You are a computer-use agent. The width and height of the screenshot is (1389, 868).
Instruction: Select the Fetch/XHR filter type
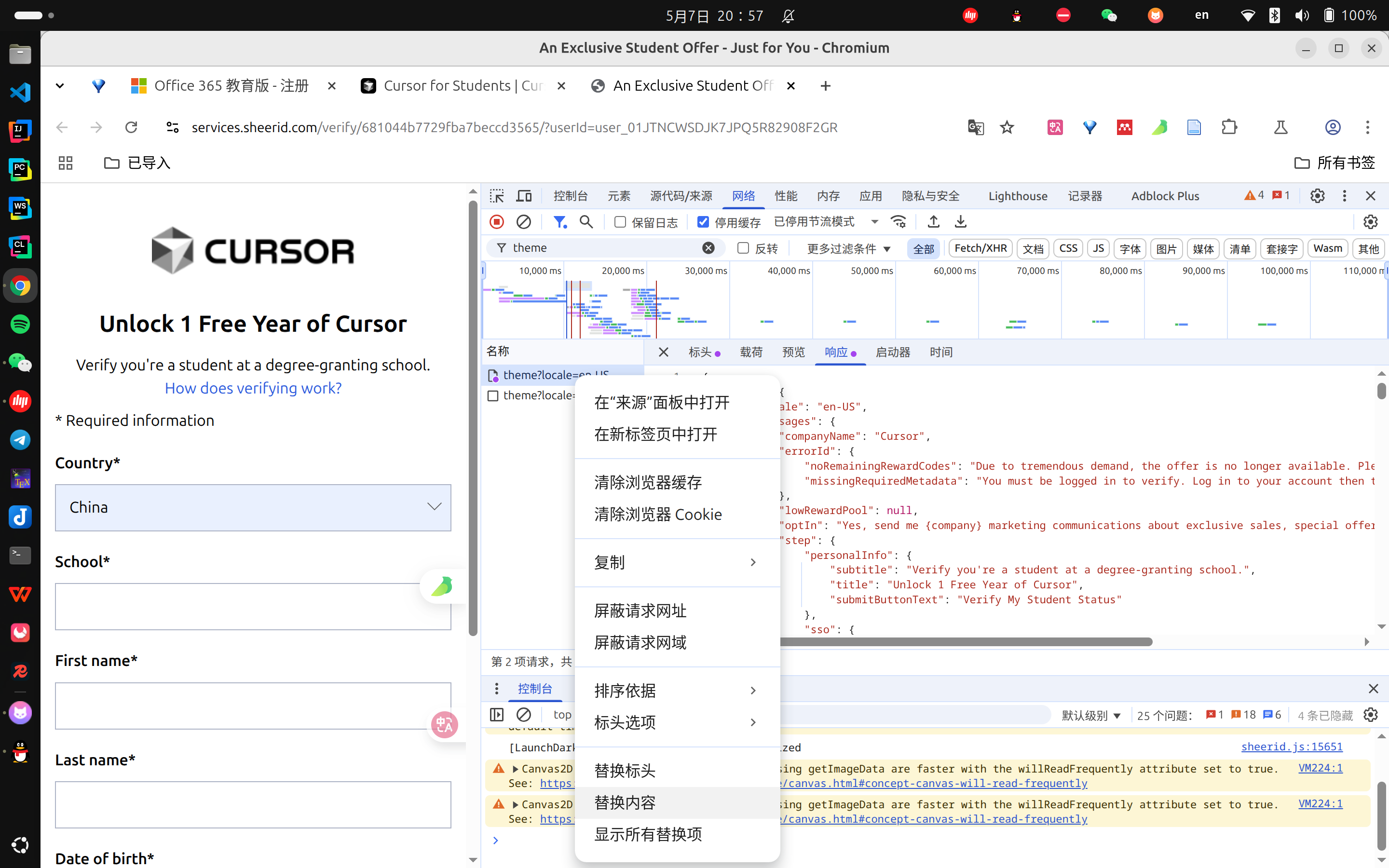pyautogui.click(x=980, y=248)
